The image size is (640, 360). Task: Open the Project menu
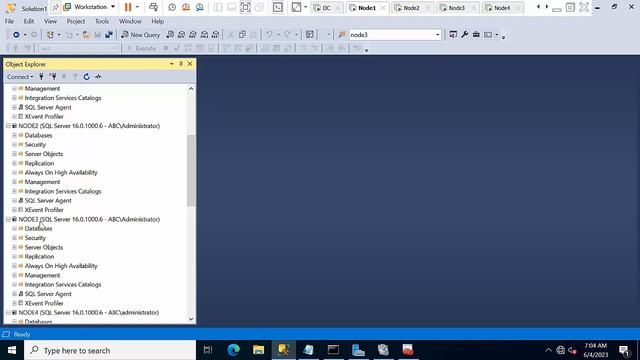tap(76, 21)
